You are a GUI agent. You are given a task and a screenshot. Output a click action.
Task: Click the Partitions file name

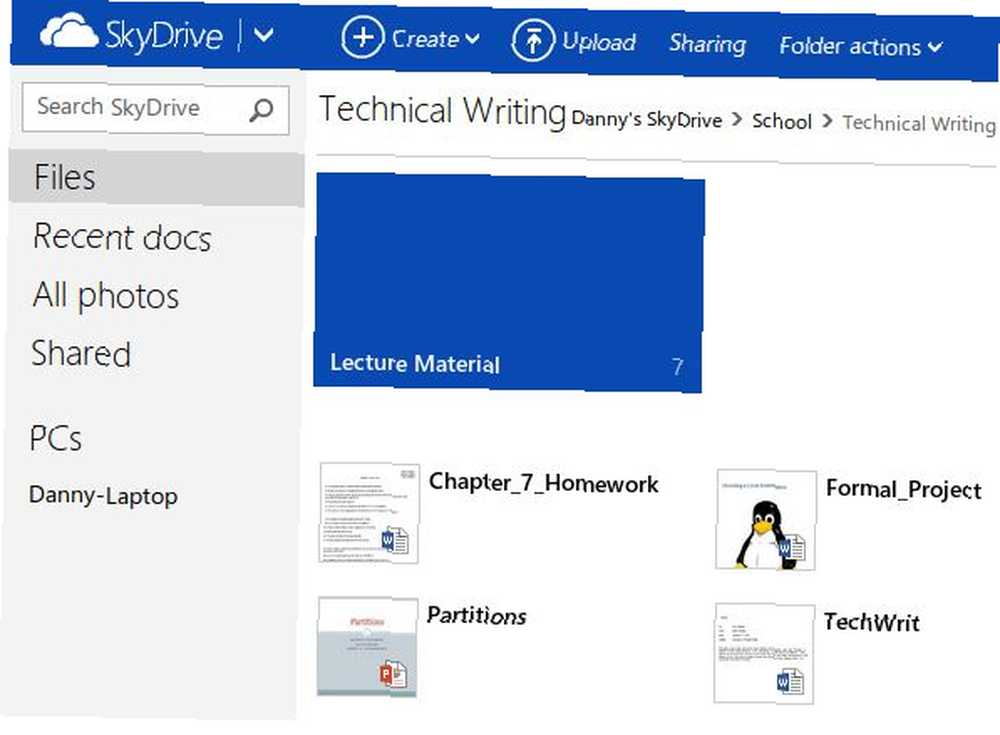[476, 616]
